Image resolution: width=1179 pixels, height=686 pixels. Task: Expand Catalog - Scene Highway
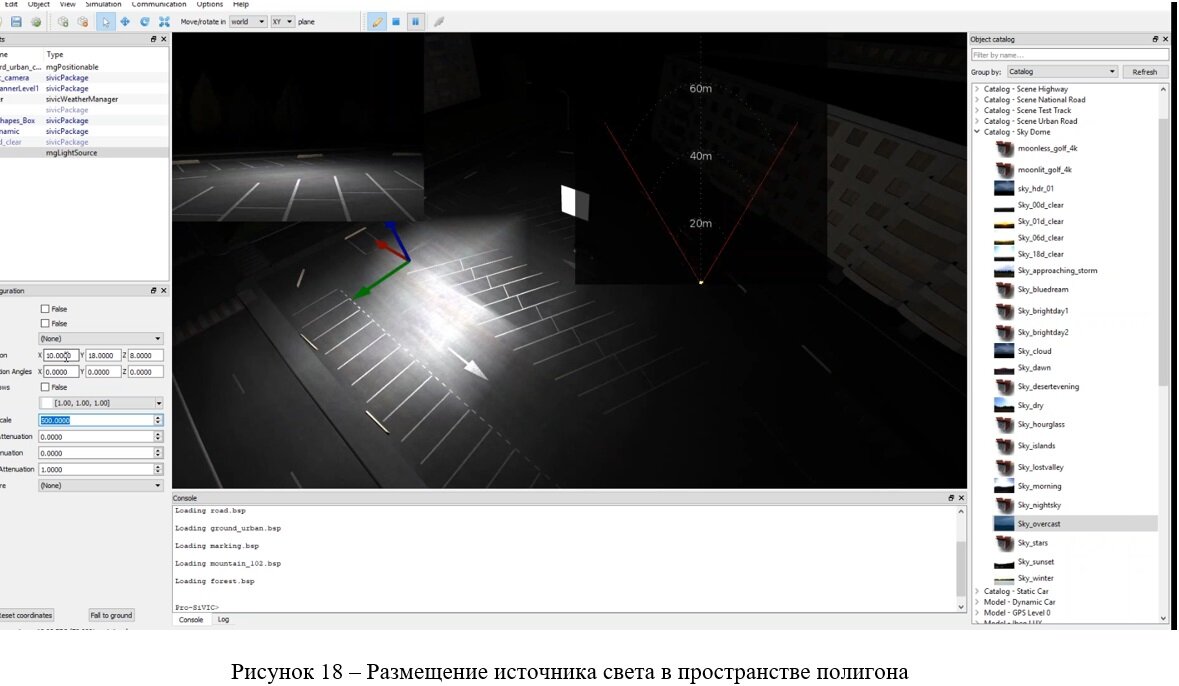tap(977, 89)
